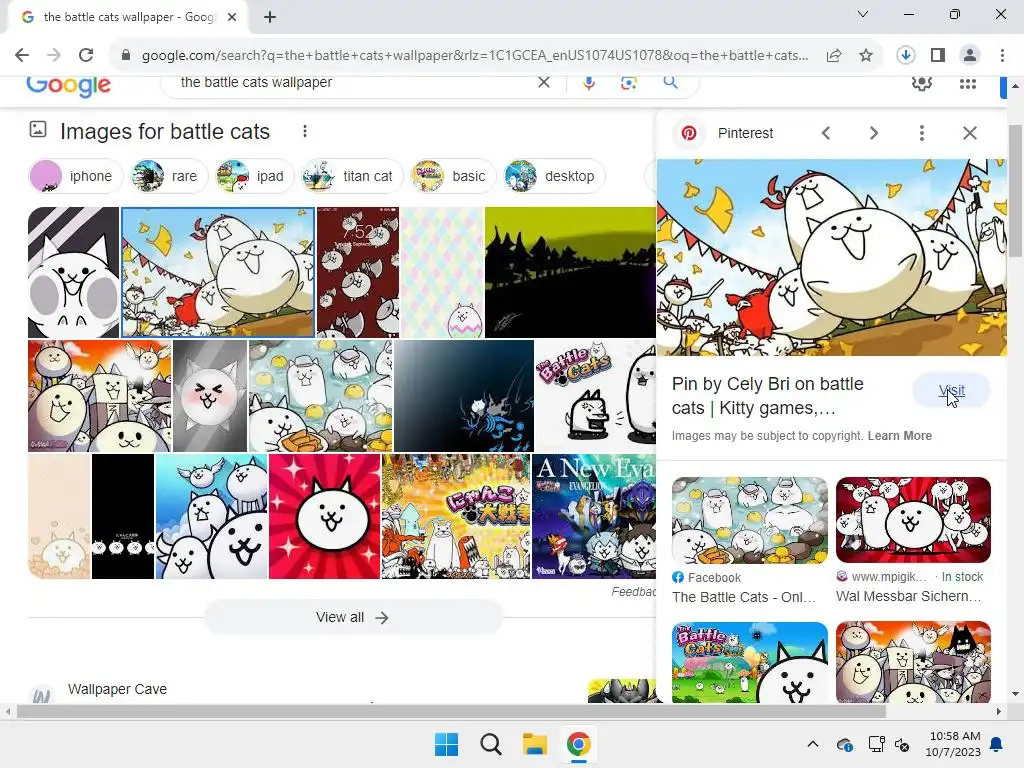Open options next to Images for battle cats
This screenshot has height=768, width=1024.
click(304, 131)
